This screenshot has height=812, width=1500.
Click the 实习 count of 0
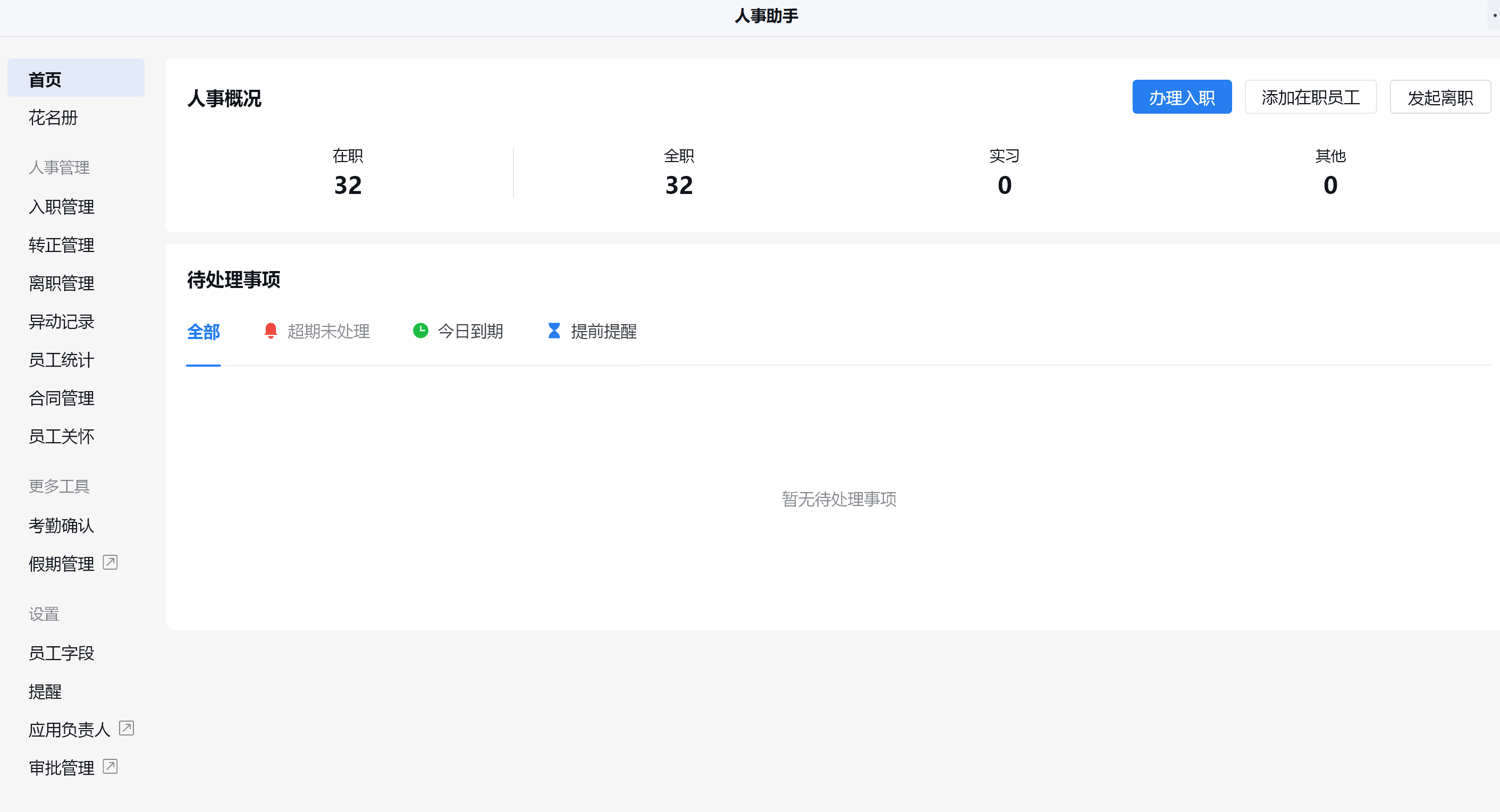(x=1005, y=185)
